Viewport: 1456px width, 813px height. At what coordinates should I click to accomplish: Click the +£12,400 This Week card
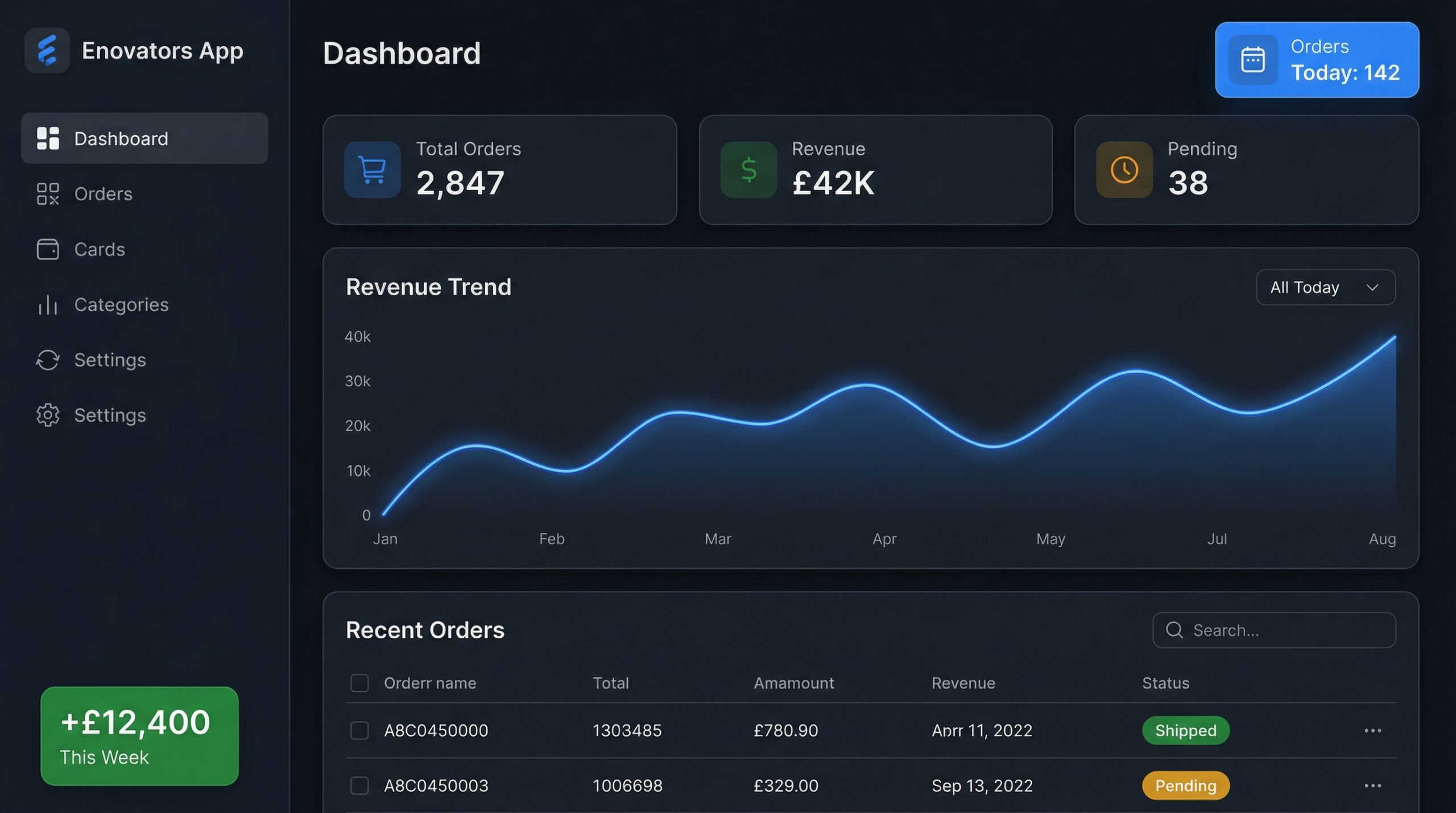click(139, 736)
